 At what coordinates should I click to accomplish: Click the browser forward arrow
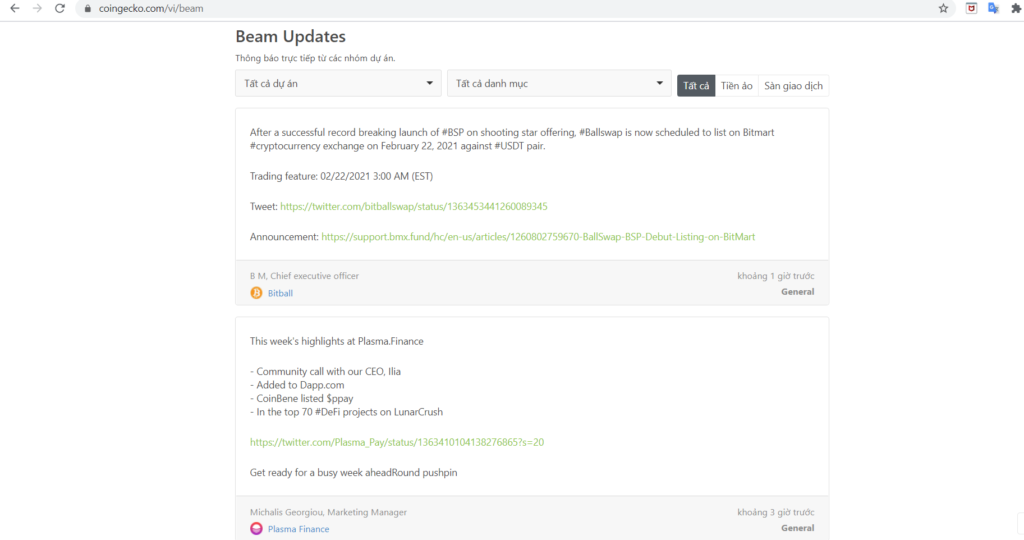(x=37, y=8)
